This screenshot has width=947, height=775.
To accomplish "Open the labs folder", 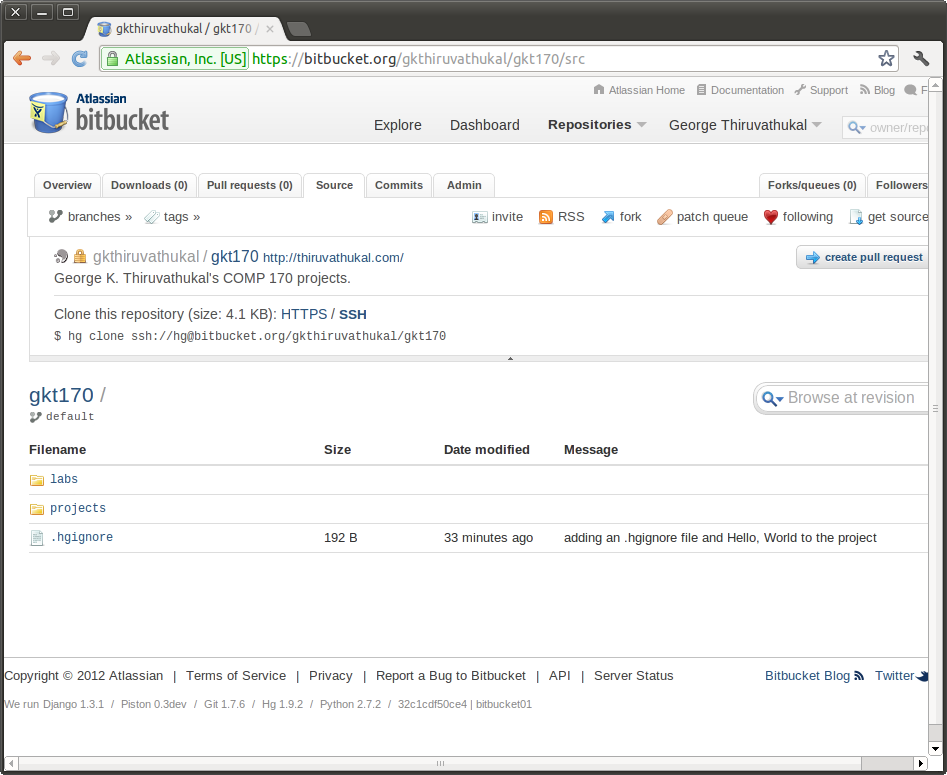I will 64,480.
